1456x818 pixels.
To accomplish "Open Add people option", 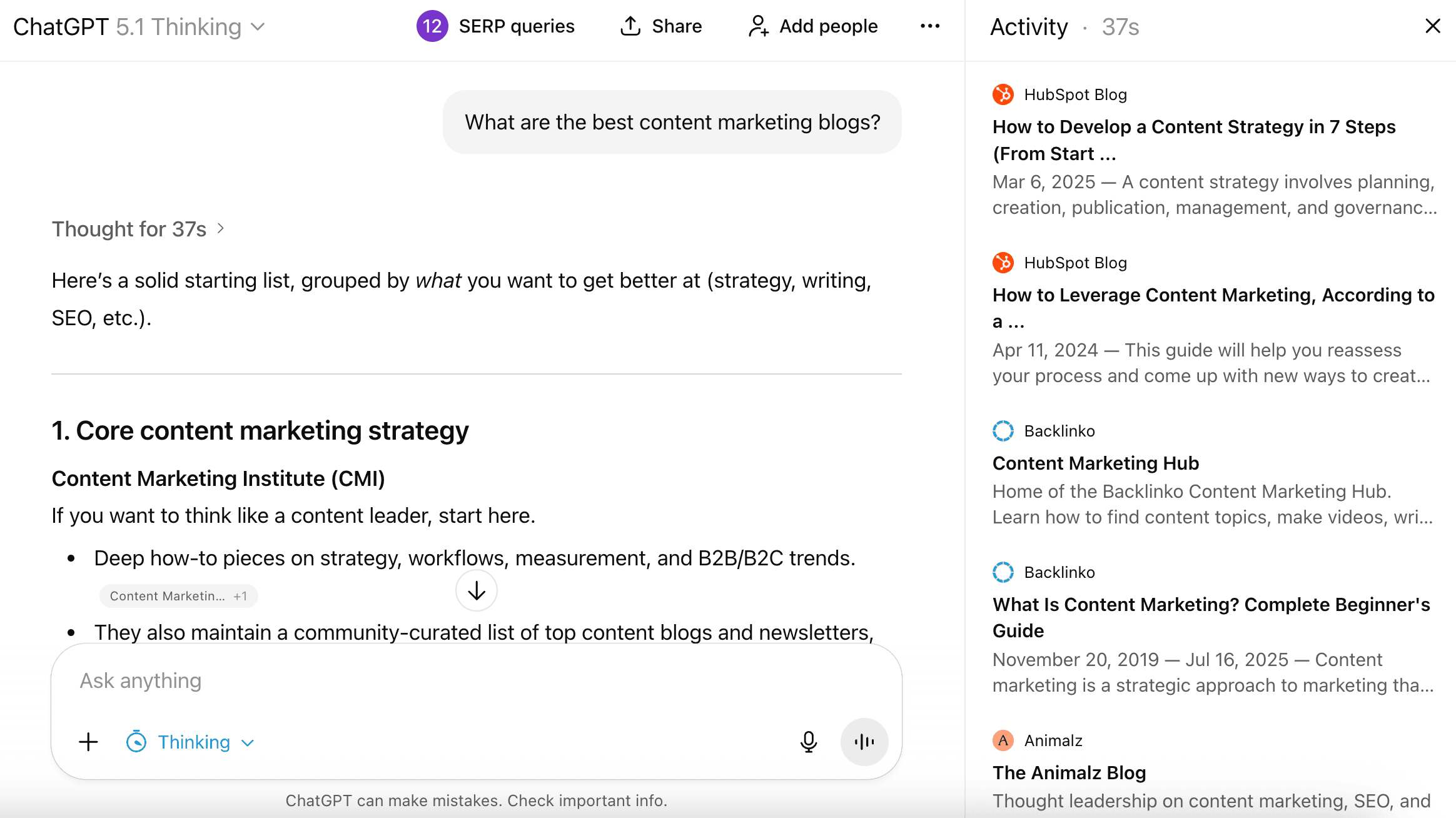I will click(x=812, y=26).
